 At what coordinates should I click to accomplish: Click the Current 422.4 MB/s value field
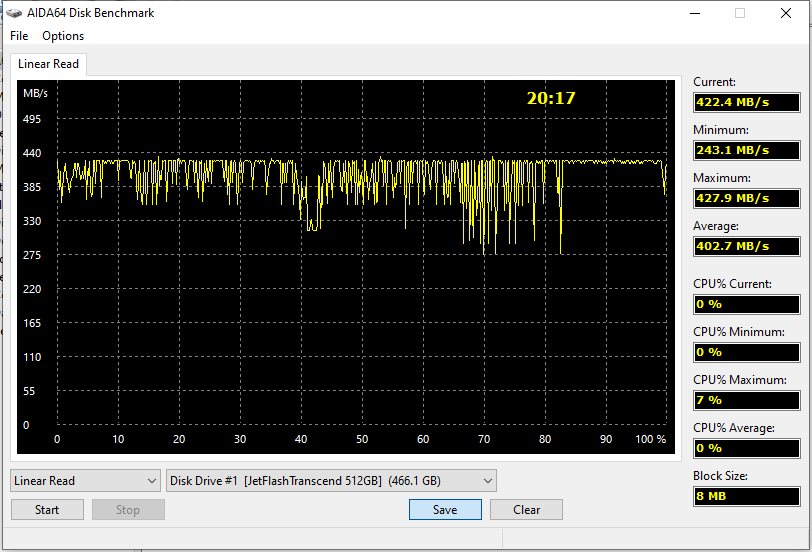click(x=747, y=102)
